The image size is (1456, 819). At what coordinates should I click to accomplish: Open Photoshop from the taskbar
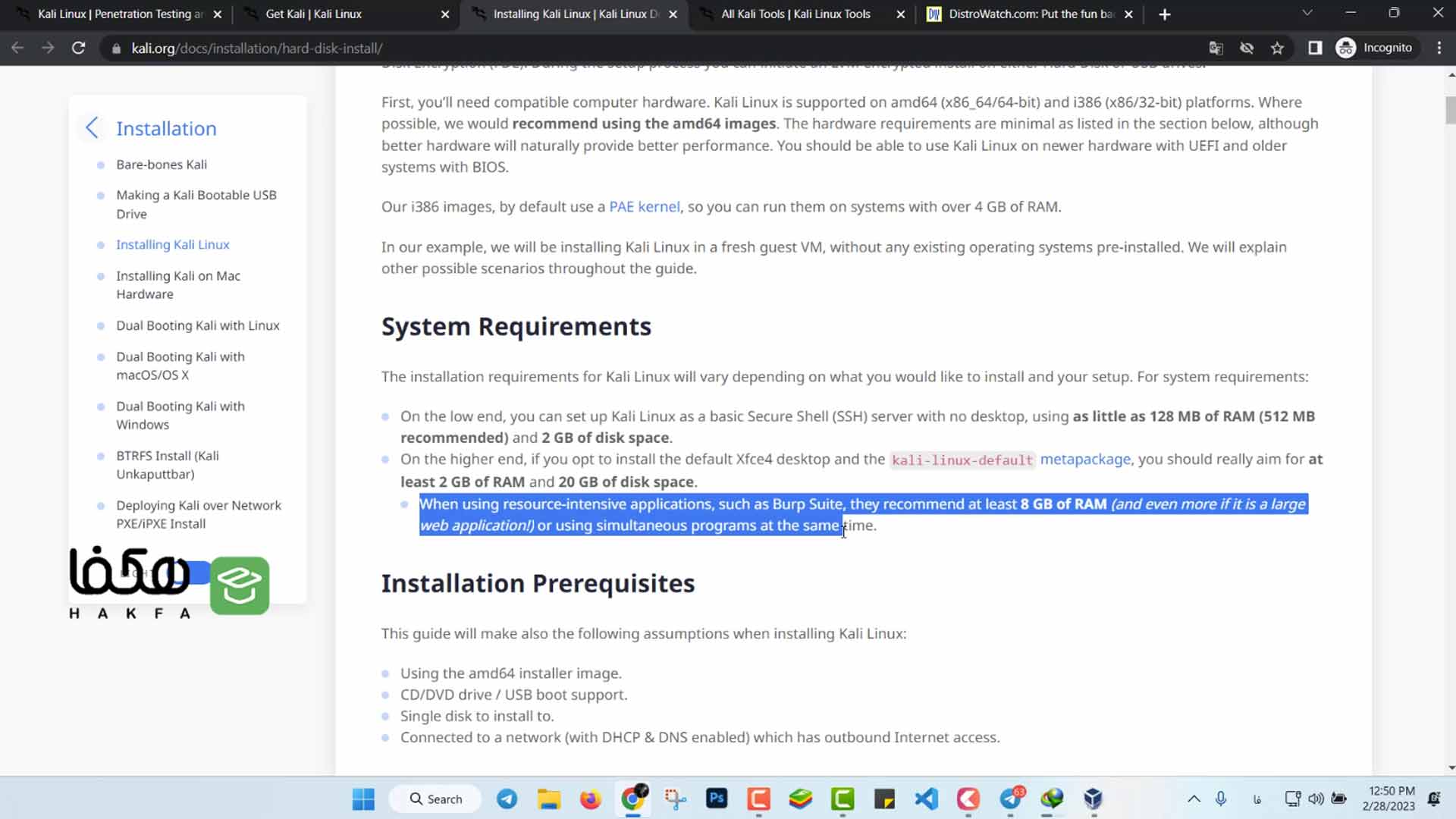tap(717, 799)
